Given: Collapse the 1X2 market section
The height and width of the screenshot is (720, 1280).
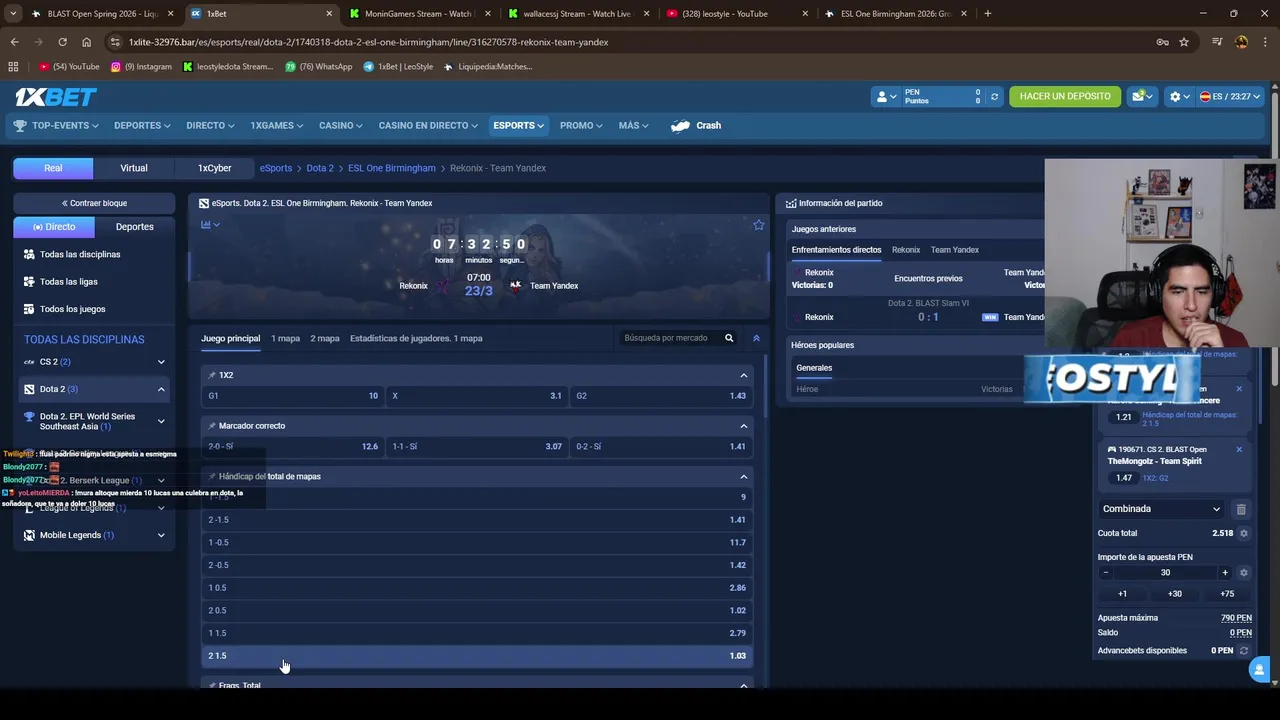Looking at the screenshot, I should [743, 375].
